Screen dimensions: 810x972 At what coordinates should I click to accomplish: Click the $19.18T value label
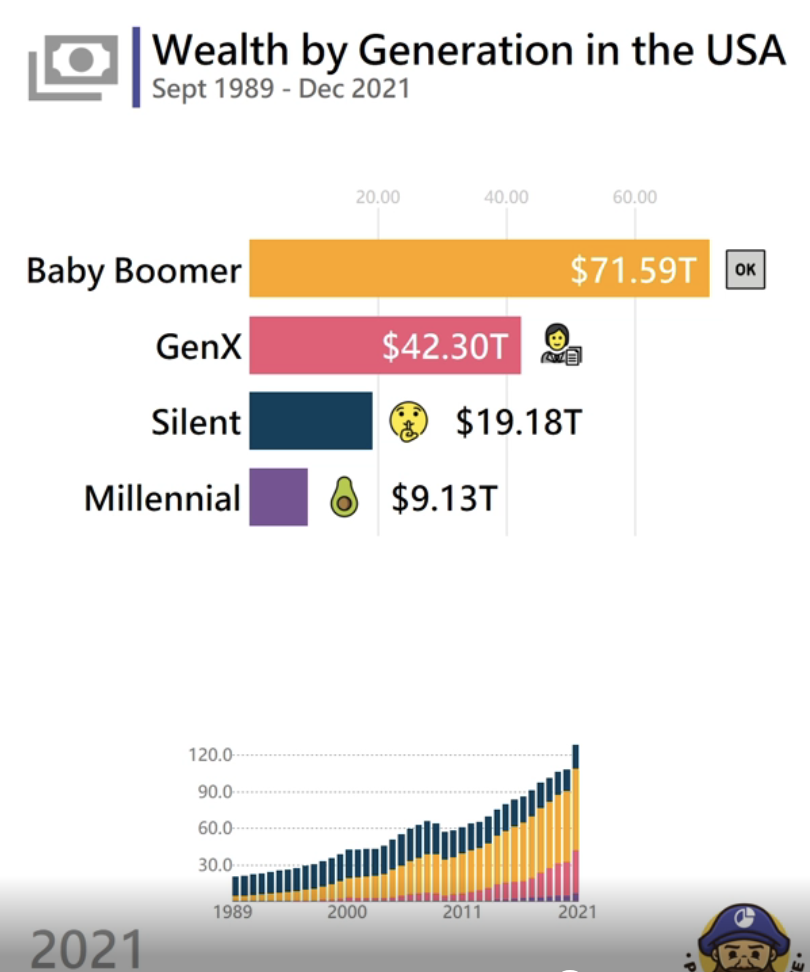coord(518,422)
